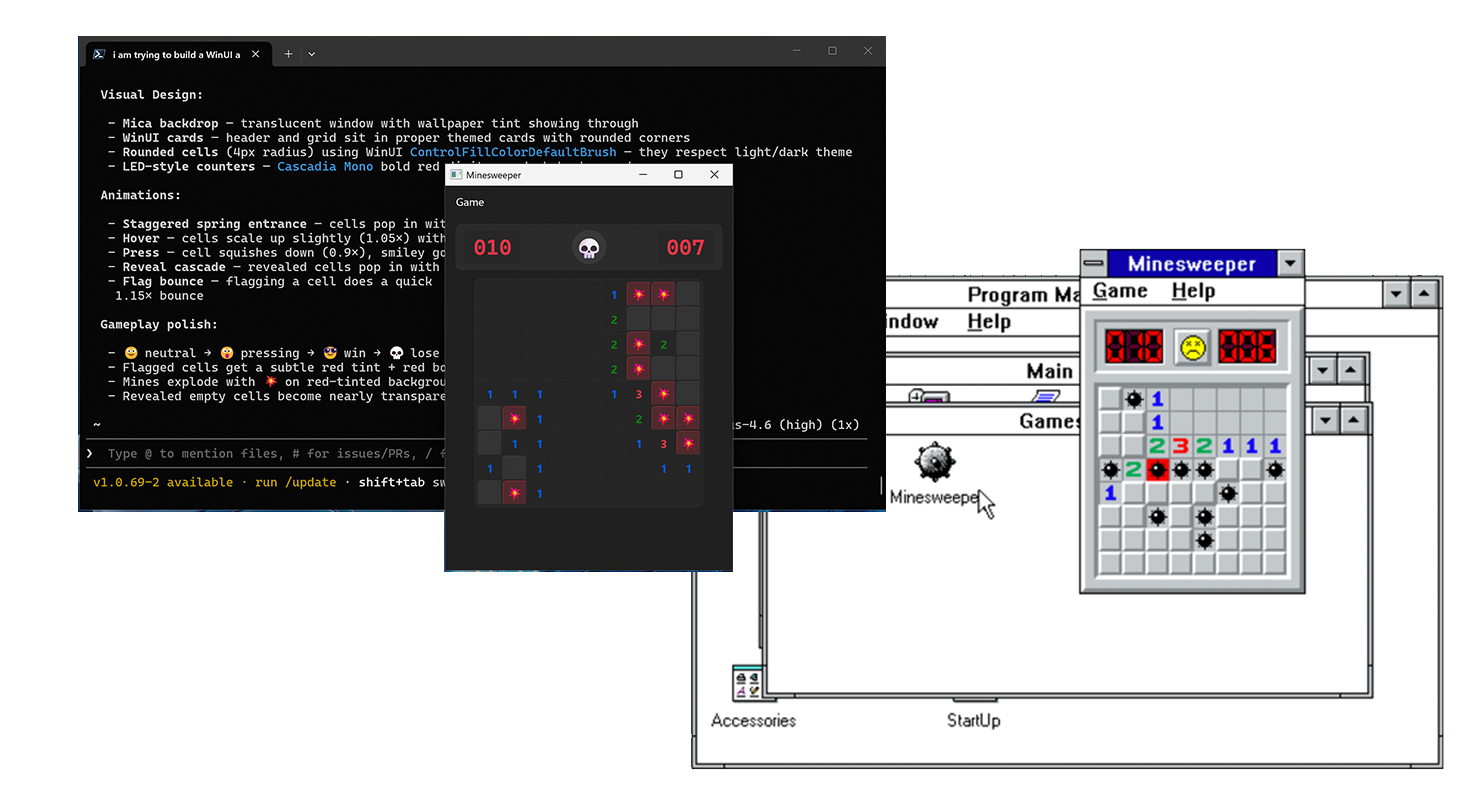Select the StartUp group label in Program Manager
Viewport: 1480px width, 800px height.
click(x=974, y=720)
